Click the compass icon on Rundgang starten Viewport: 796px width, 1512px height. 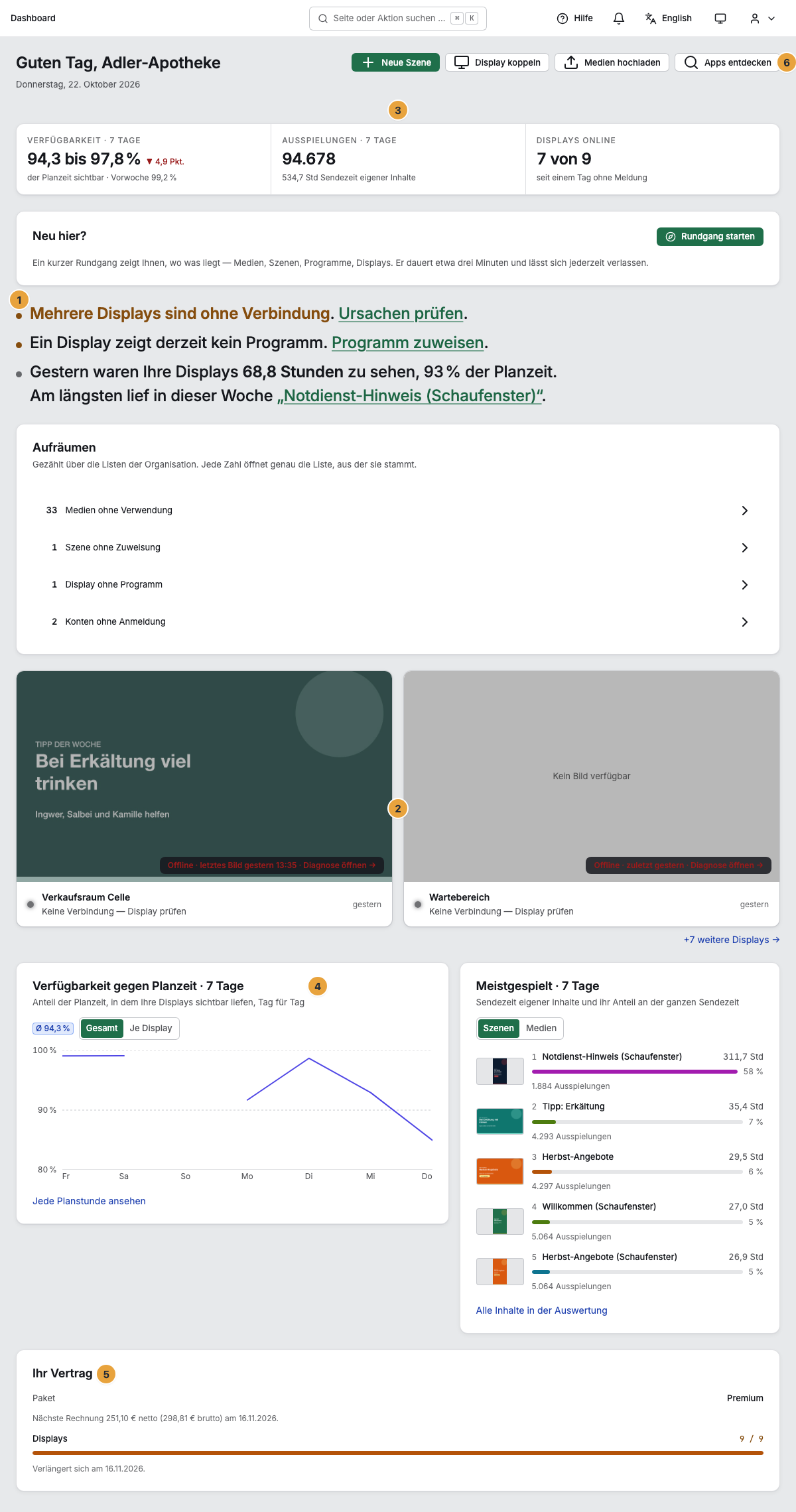(x=671, y=237)
